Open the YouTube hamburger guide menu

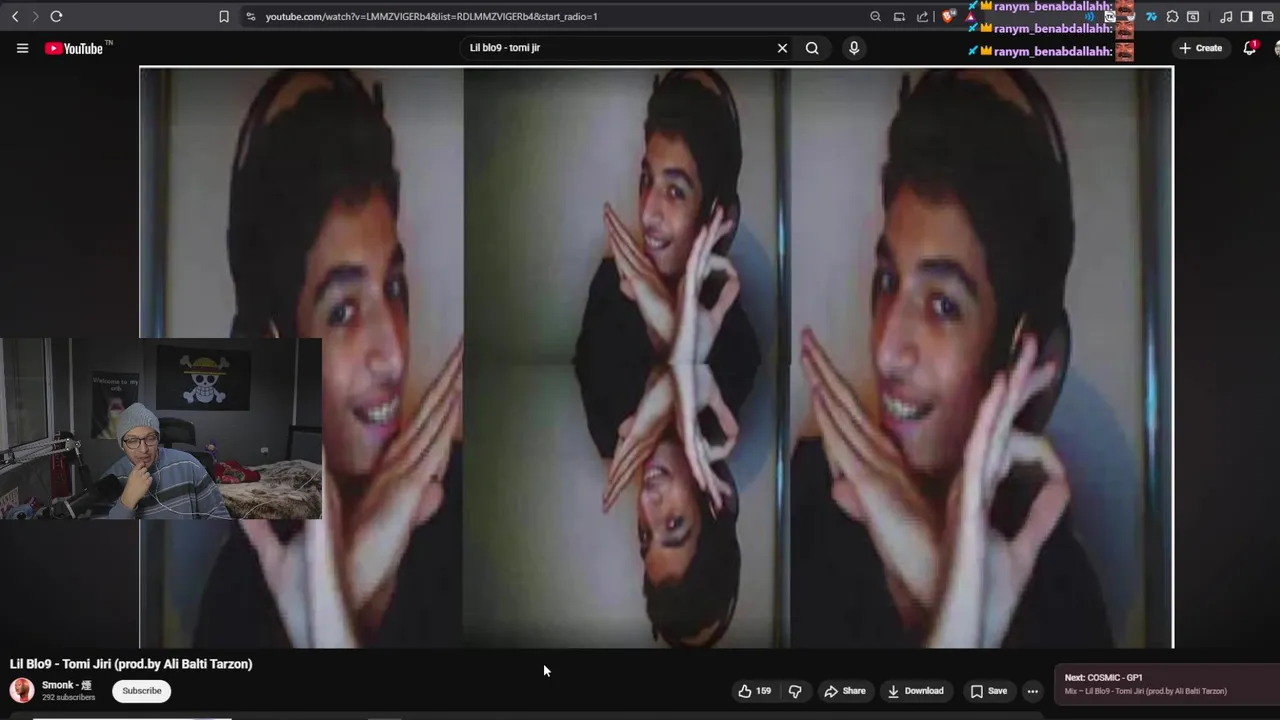(22, 48)
